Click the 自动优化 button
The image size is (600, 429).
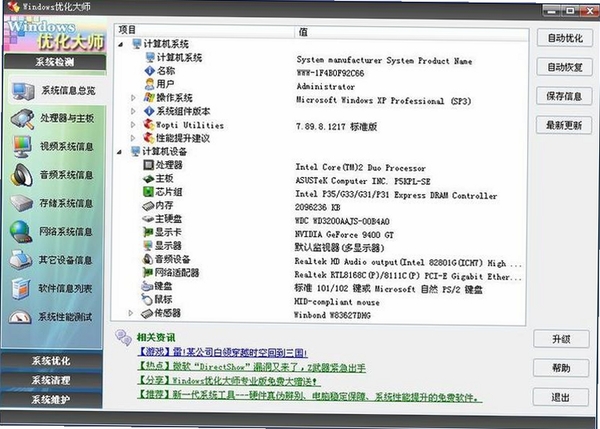click(565, 38)
